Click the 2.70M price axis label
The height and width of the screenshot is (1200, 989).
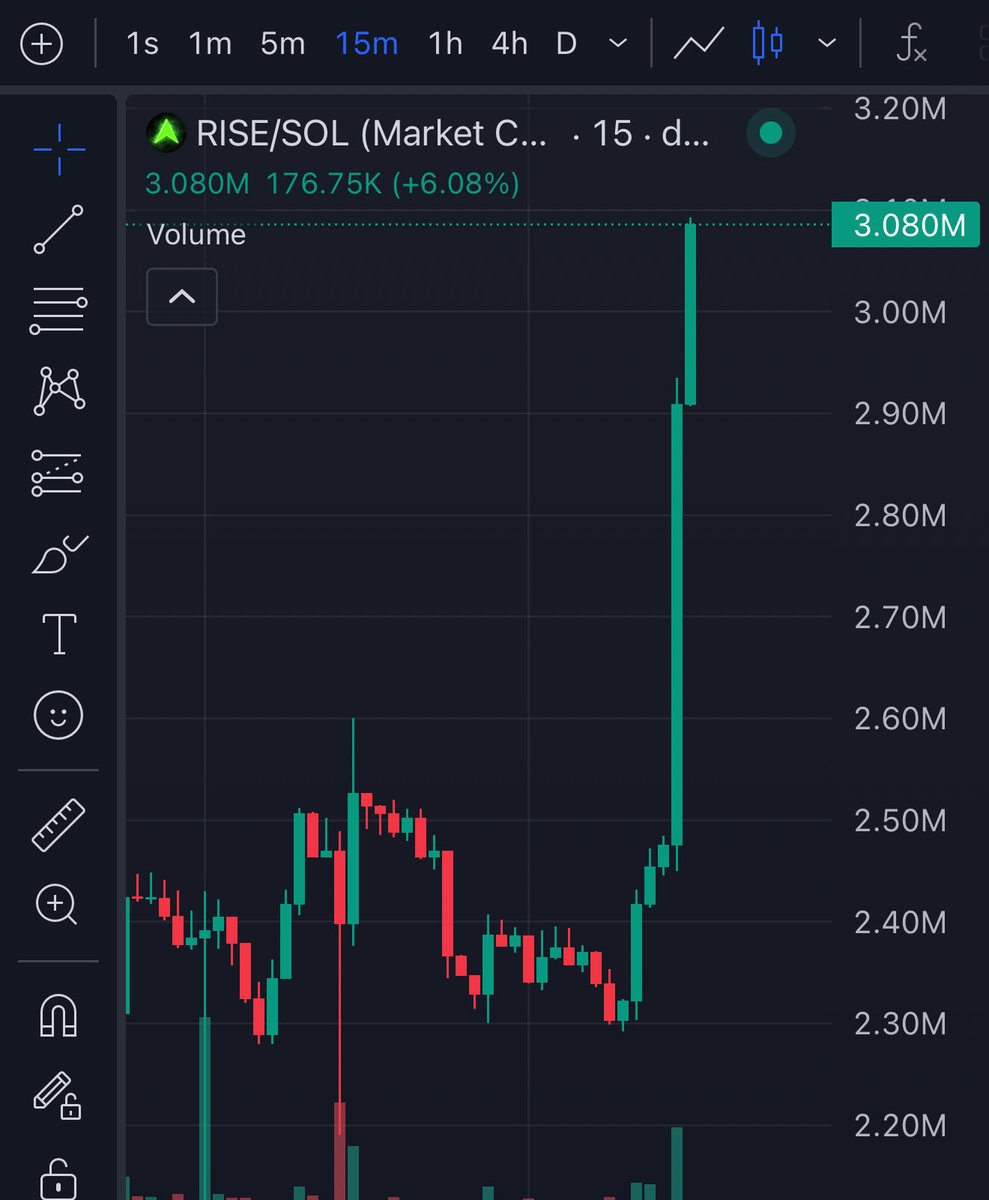point(900,617)
